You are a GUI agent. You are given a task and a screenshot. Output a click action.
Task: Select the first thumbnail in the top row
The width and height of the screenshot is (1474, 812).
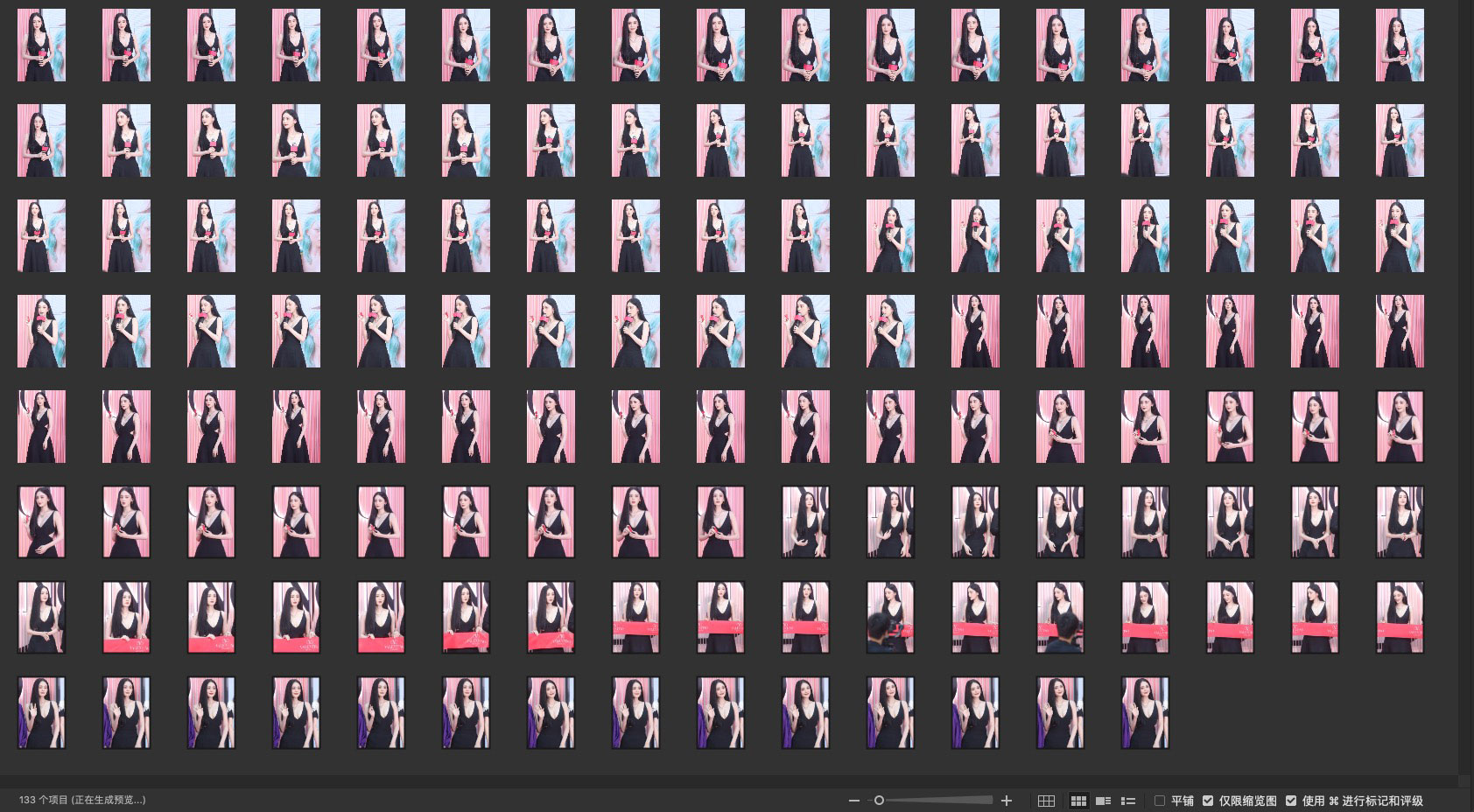click(41, 45)
